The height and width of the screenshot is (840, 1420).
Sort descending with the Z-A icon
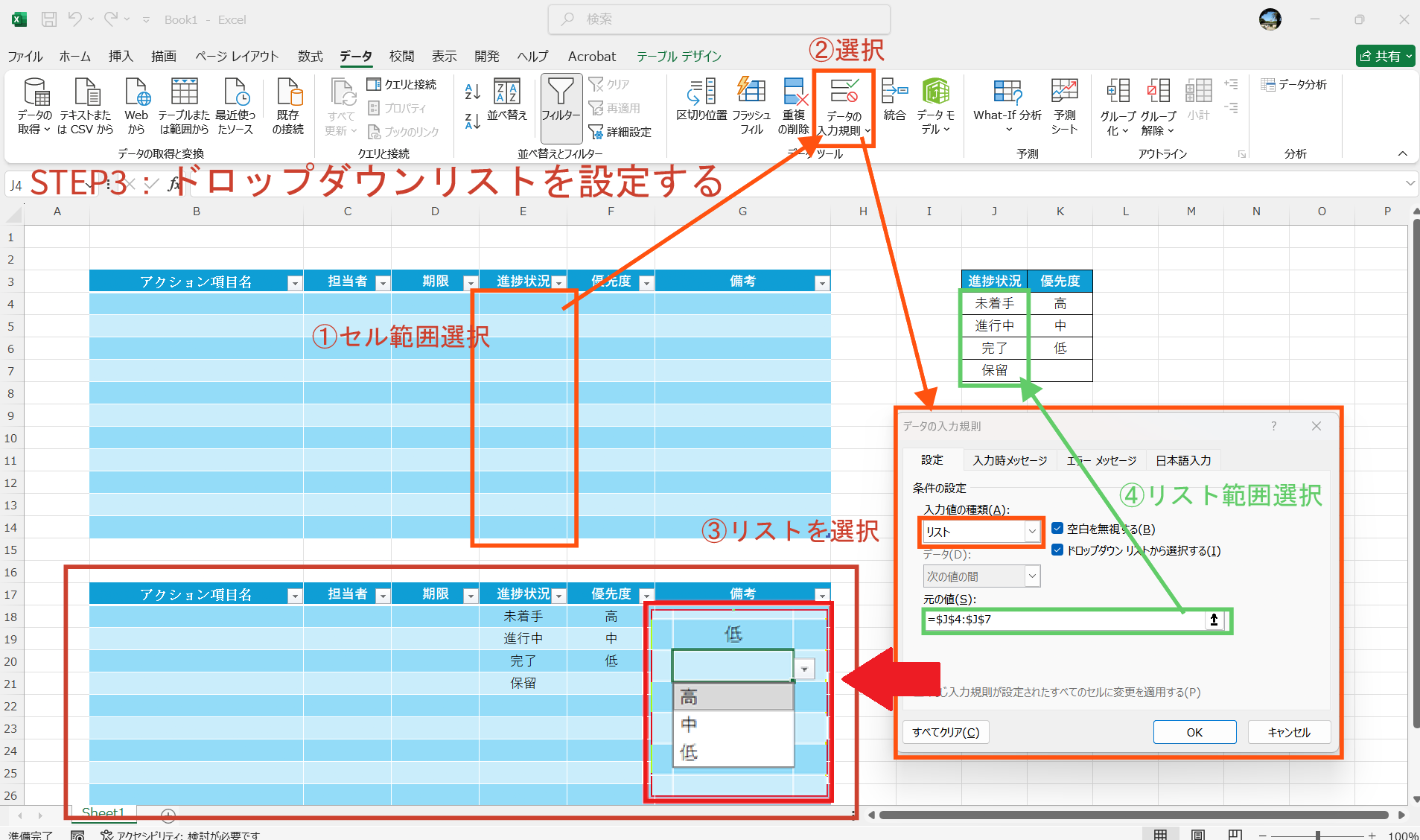472,121
